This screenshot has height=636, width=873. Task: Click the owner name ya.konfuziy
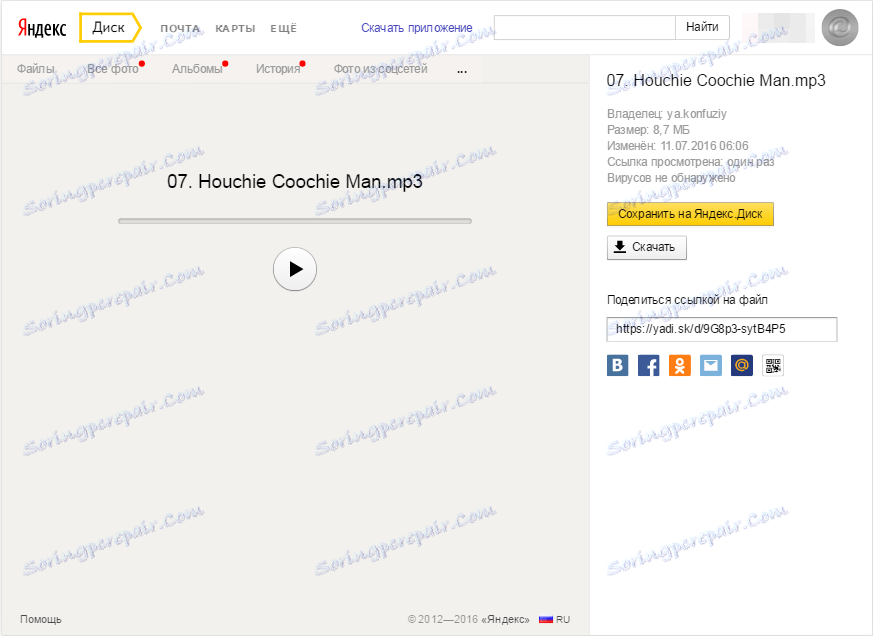pos(697,114)
